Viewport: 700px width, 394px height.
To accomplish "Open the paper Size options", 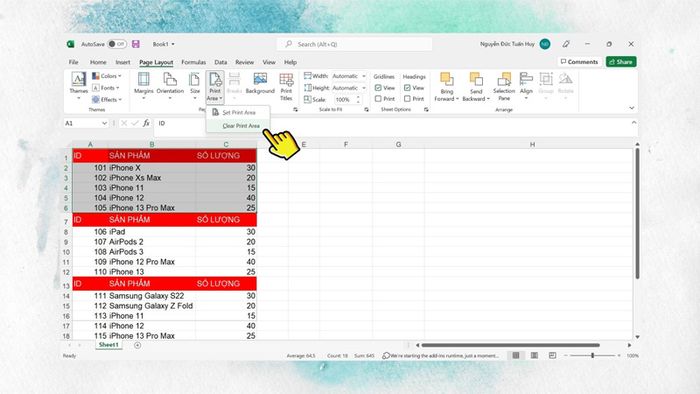I will click(x=195, y=86).
